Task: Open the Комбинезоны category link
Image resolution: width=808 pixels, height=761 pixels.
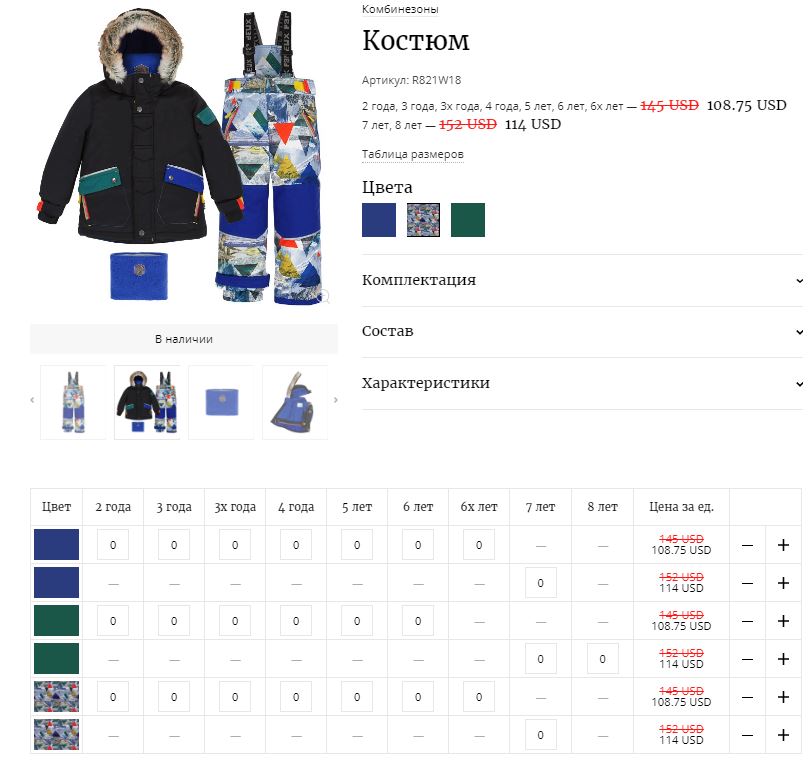Action: pyautogui.click(x=400, y=9)
